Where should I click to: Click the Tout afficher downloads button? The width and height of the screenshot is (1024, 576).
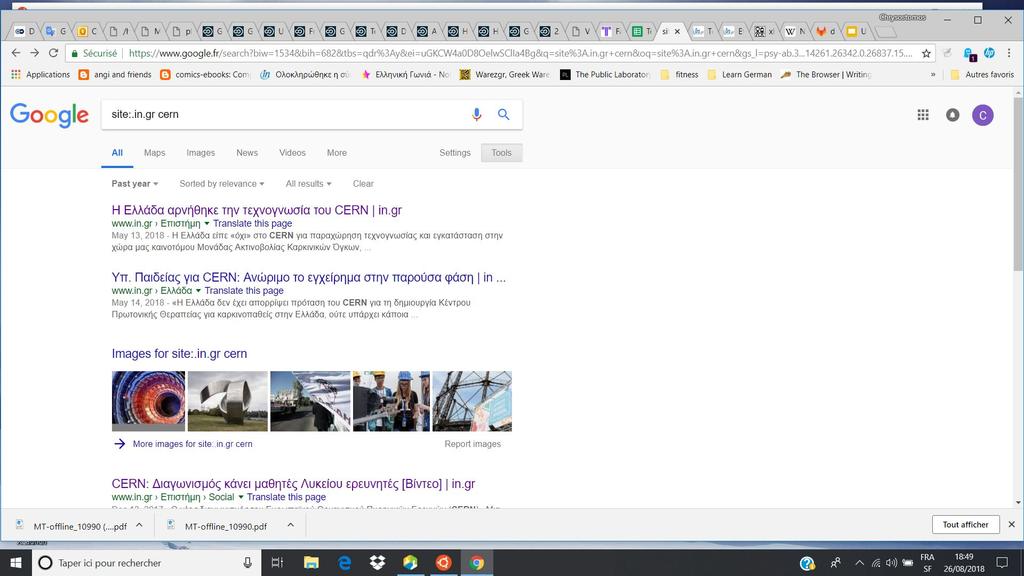965,524
